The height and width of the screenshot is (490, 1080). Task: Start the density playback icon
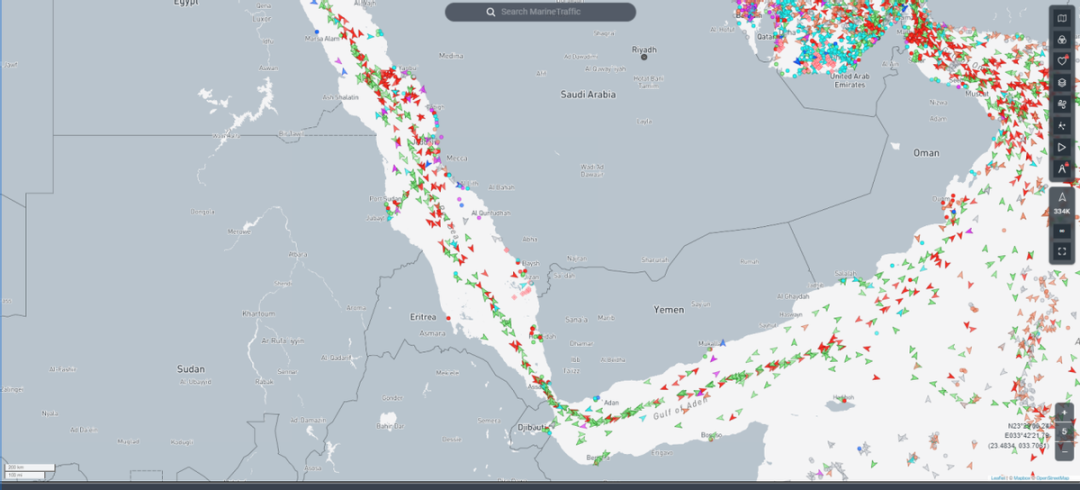pyautogui.click(x=1062, y=147)
